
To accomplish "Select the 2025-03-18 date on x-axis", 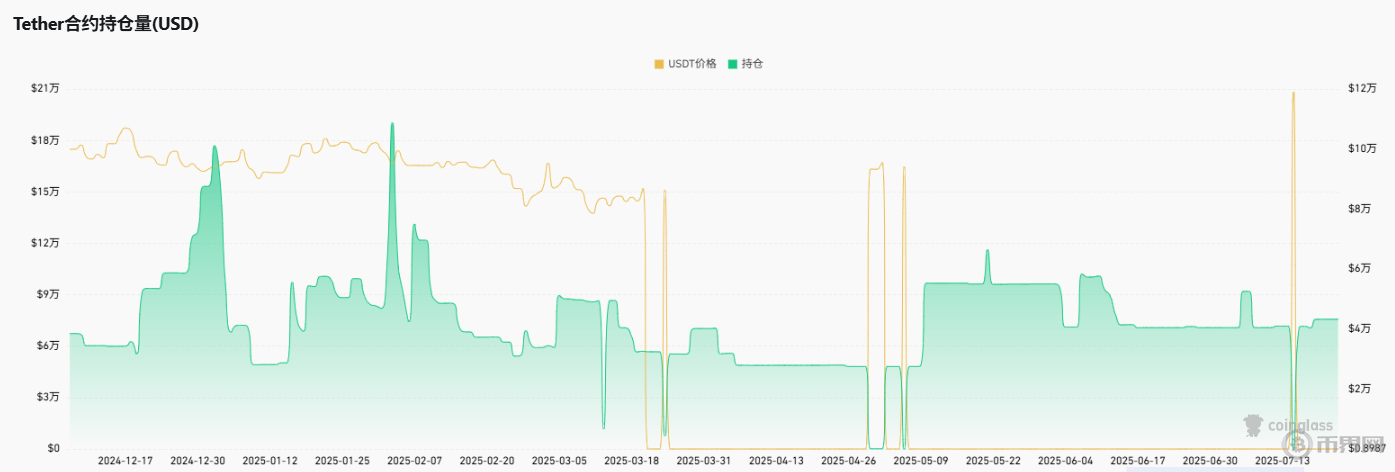I will click(631, 461).
